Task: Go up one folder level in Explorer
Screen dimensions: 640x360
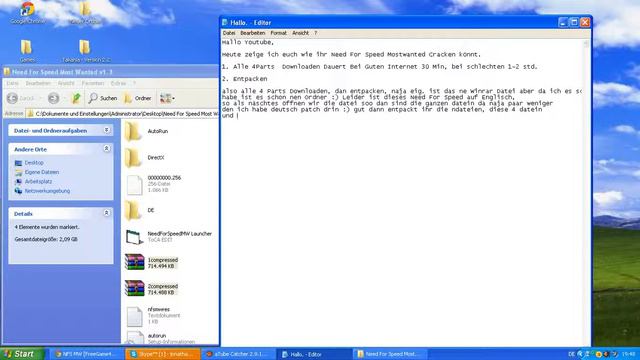Action: point(76,98)
